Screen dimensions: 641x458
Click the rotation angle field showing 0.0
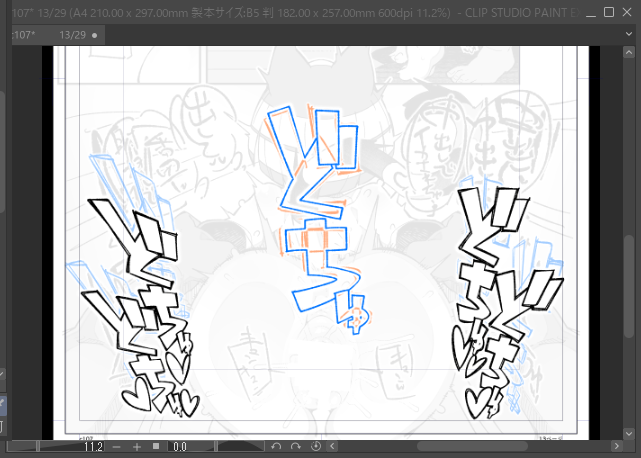(x=180, y=447)
